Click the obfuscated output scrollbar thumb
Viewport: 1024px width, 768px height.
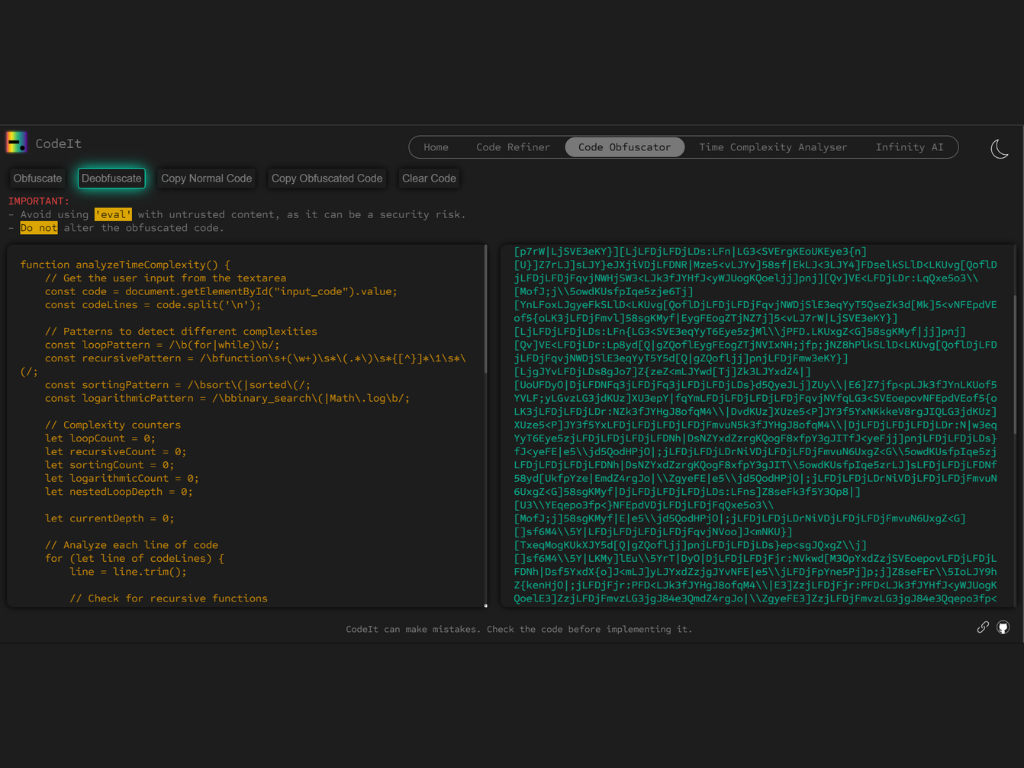pyautogui.click(x=1014, y=364)
